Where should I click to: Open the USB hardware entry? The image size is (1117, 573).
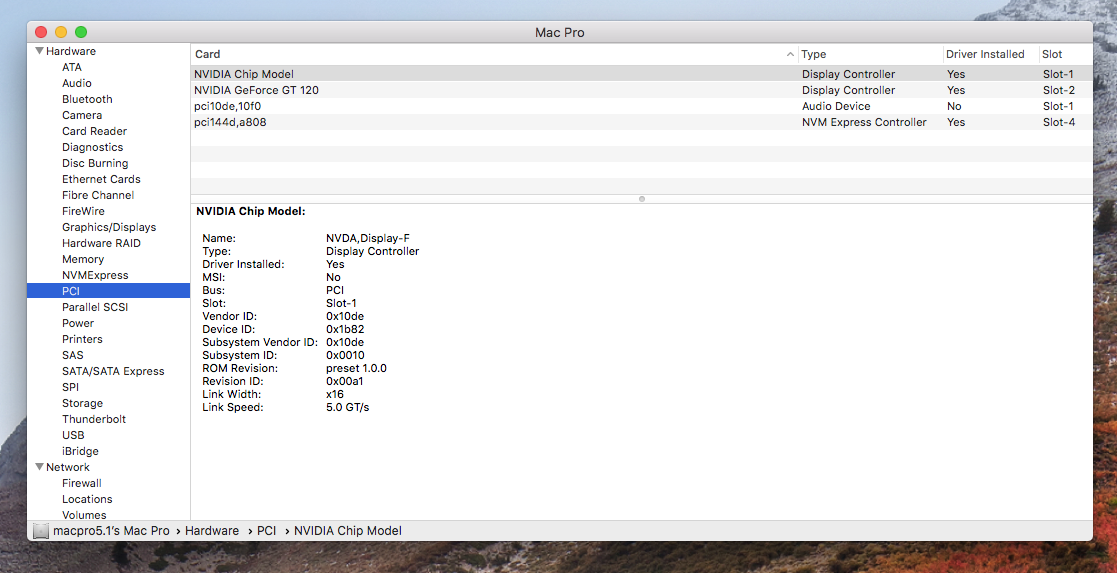pyautogui.click(x=73, y=435)
